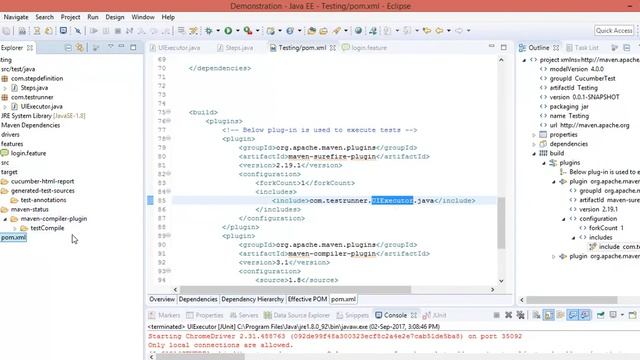Click the forkCount 1 entry in Outline

(x=606, y=228)
